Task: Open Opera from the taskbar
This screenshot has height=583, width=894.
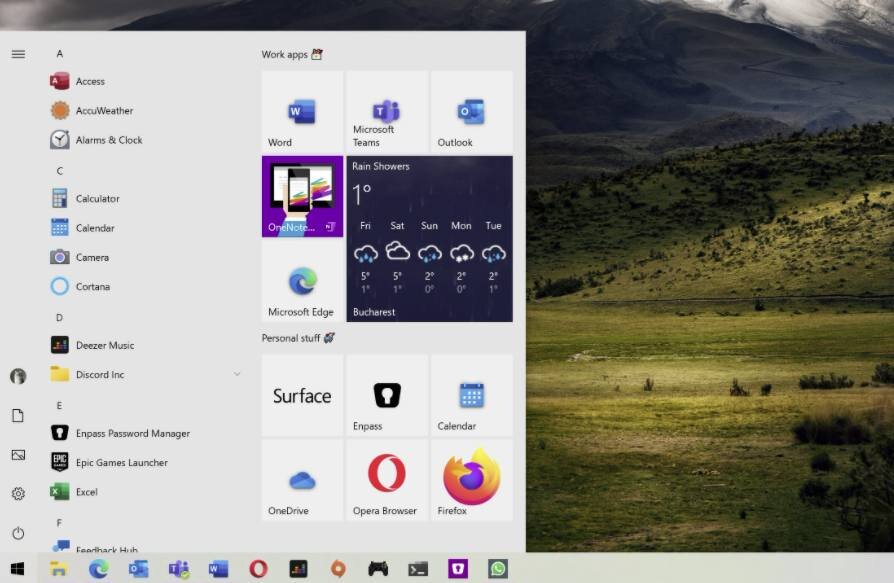Action: (258, 568)
